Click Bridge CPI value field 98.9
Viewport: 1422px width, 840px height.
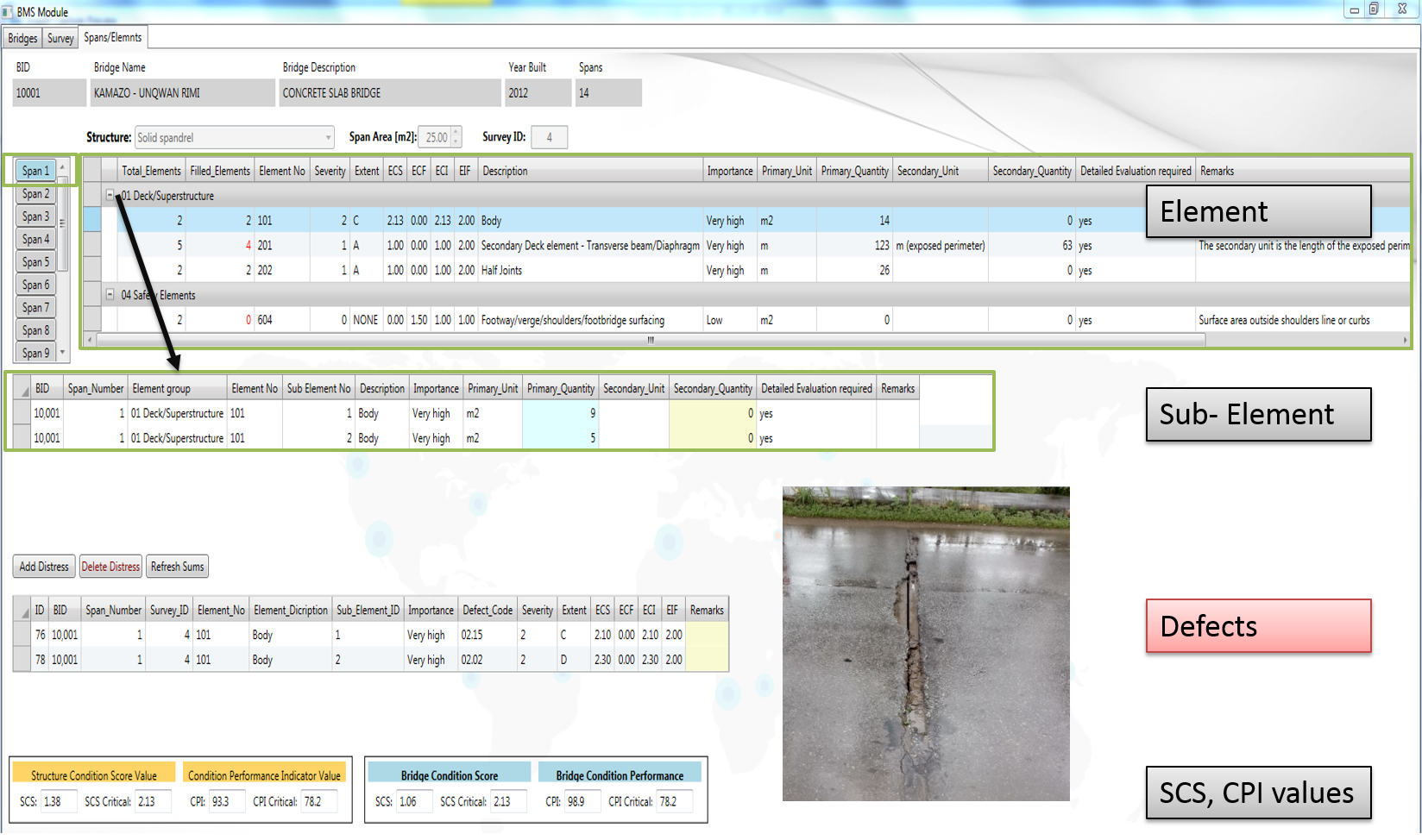[582, 802]
